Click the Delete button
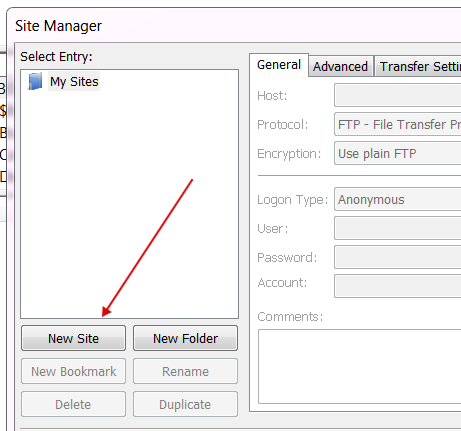 pos(73,404)
